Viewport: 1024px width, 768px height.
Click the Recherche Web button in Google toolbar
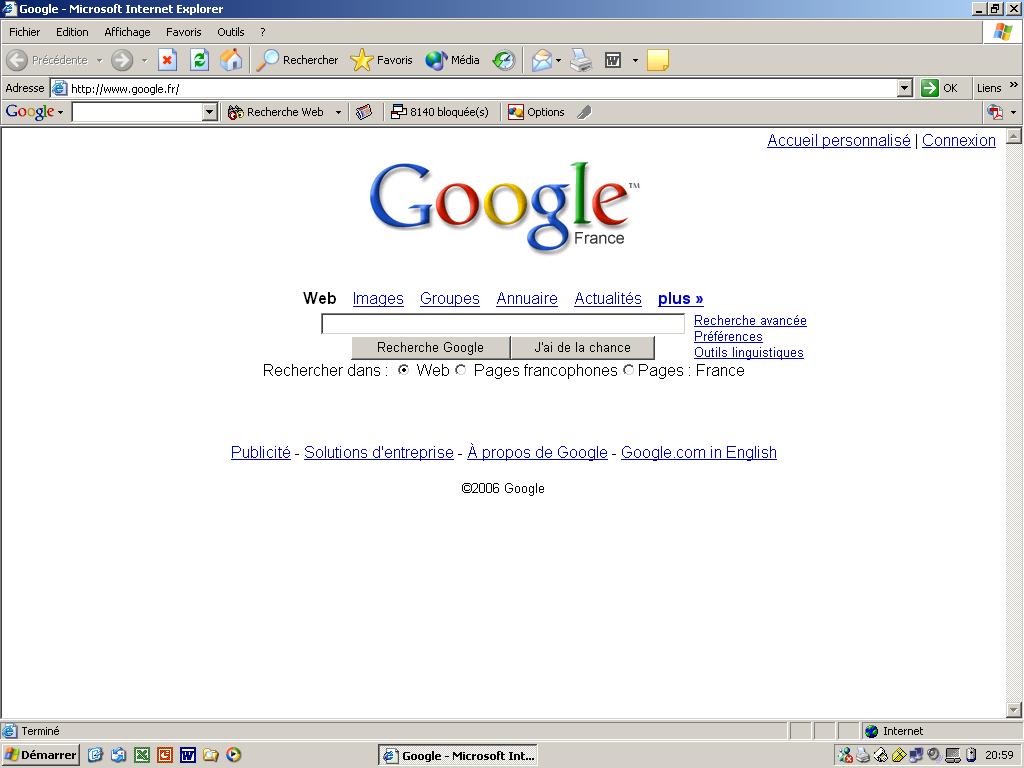(x=275, y=112)
